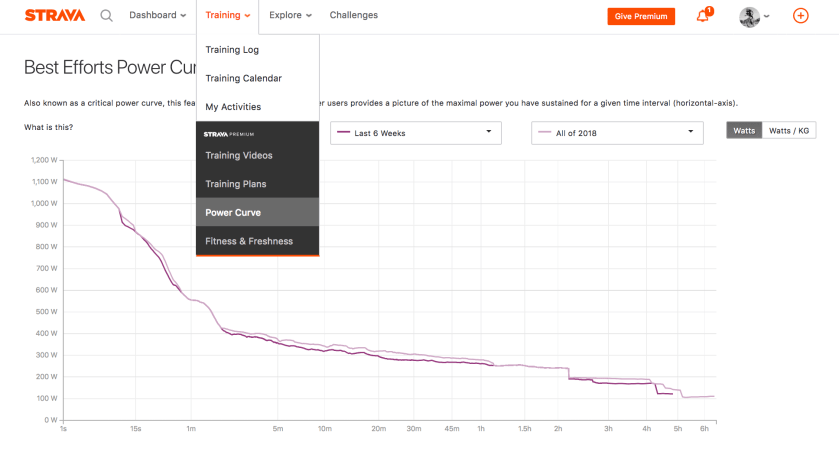Open notifications bell icon
839x455 pixels.
tap(702, 16)
